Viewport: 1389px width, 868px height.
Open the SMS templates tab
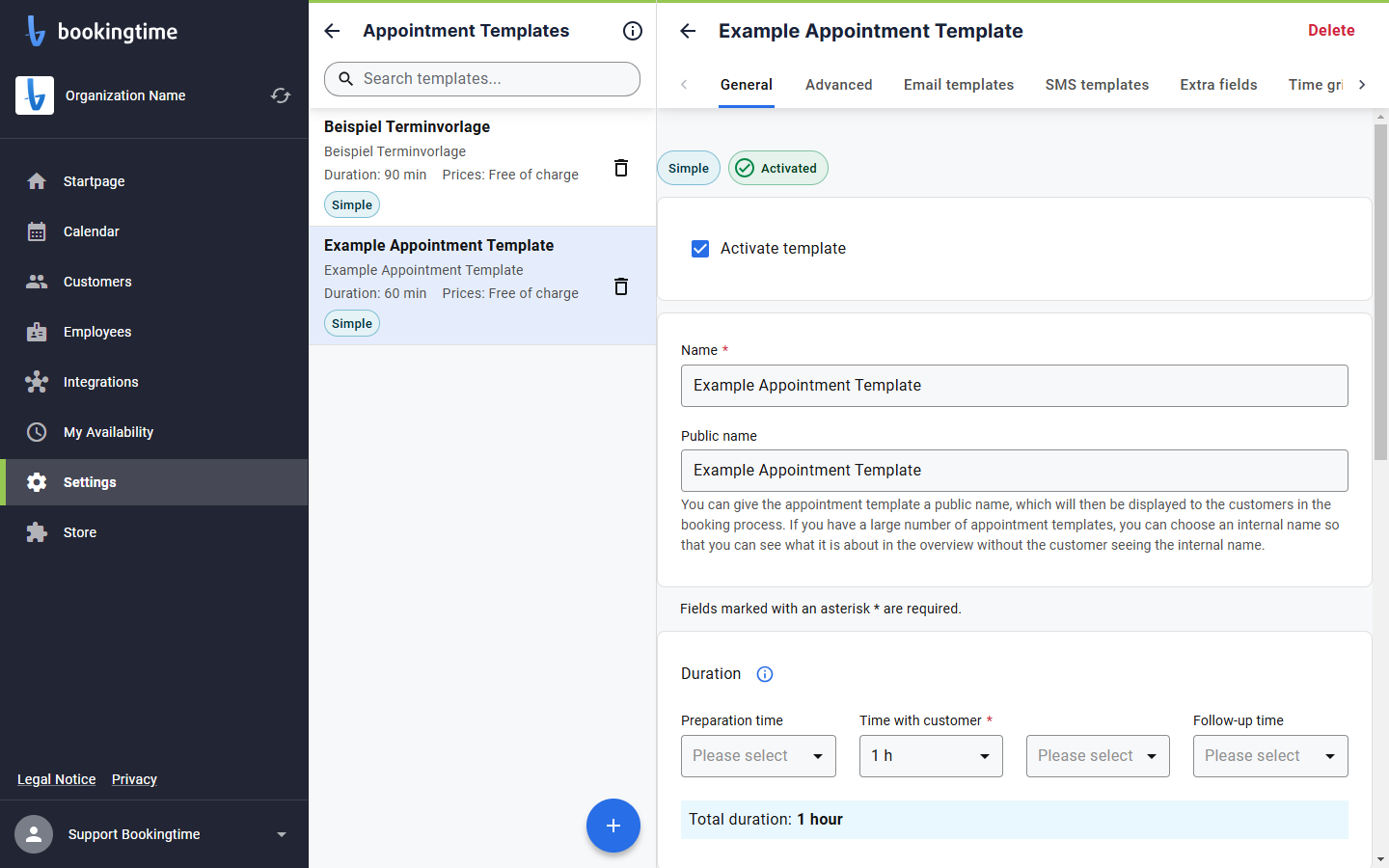tap(1097, 85)
